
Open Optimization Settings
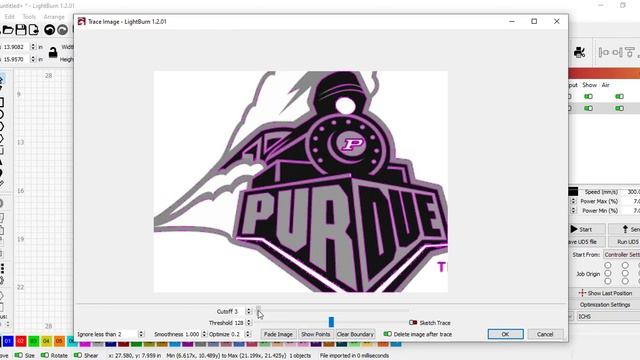point(605,304)
